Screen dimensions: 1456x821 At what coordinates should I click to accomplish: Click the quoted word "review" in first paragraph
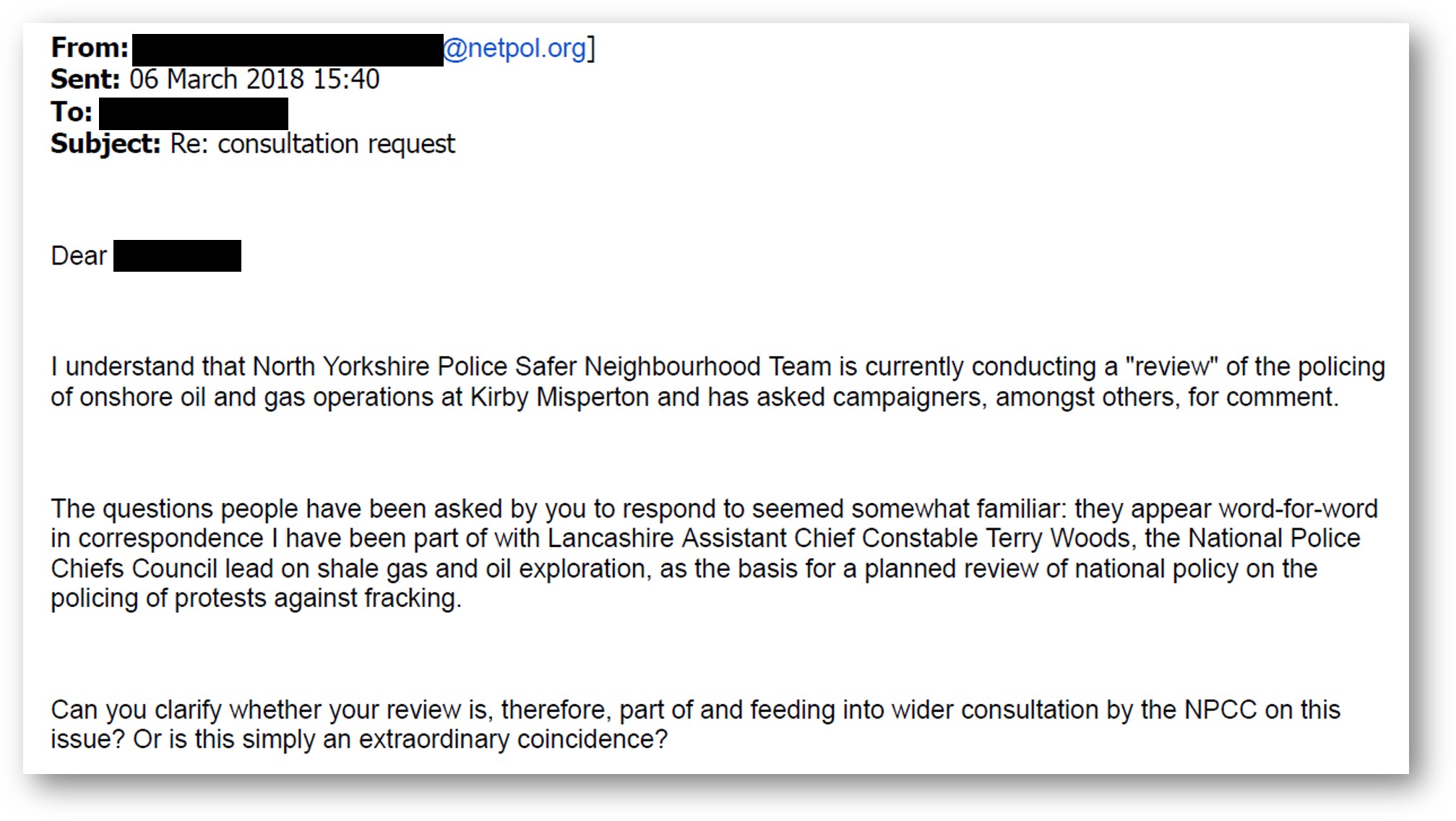tap(1172, 366)
